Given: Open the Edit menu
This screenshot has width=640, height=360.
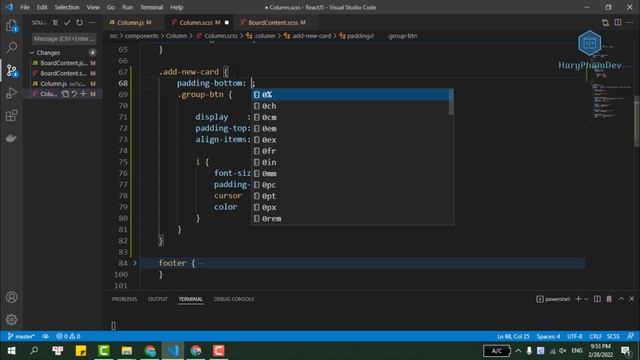Looking at the screenshot, I should pos(42,7).
